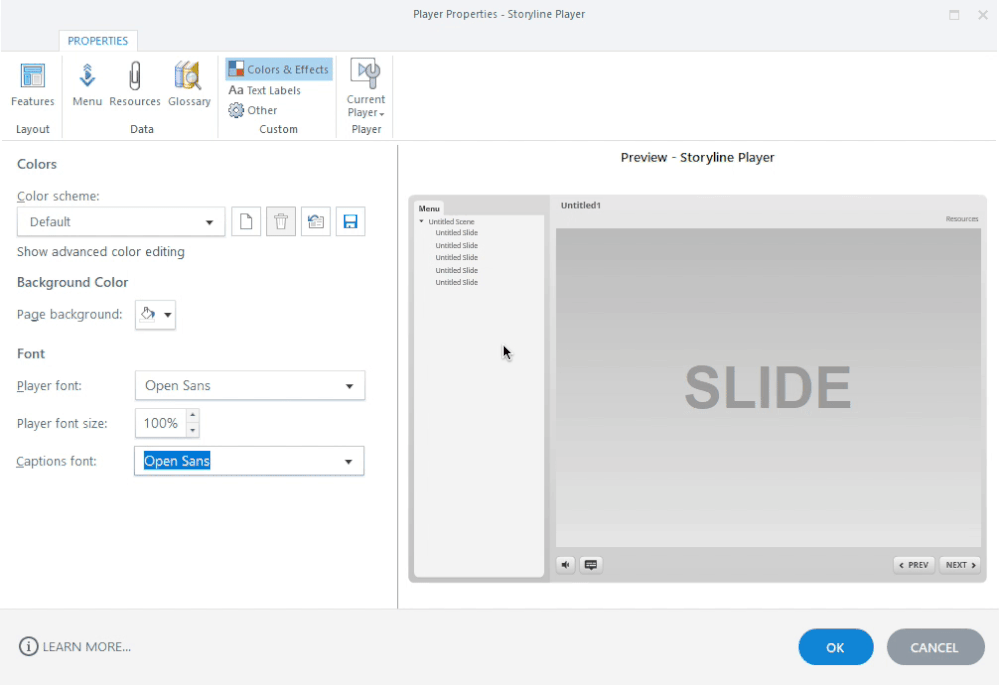Click the LEARN MORE link
The height and width of the screenshot is (685, 999).
[x=87, y=647]
